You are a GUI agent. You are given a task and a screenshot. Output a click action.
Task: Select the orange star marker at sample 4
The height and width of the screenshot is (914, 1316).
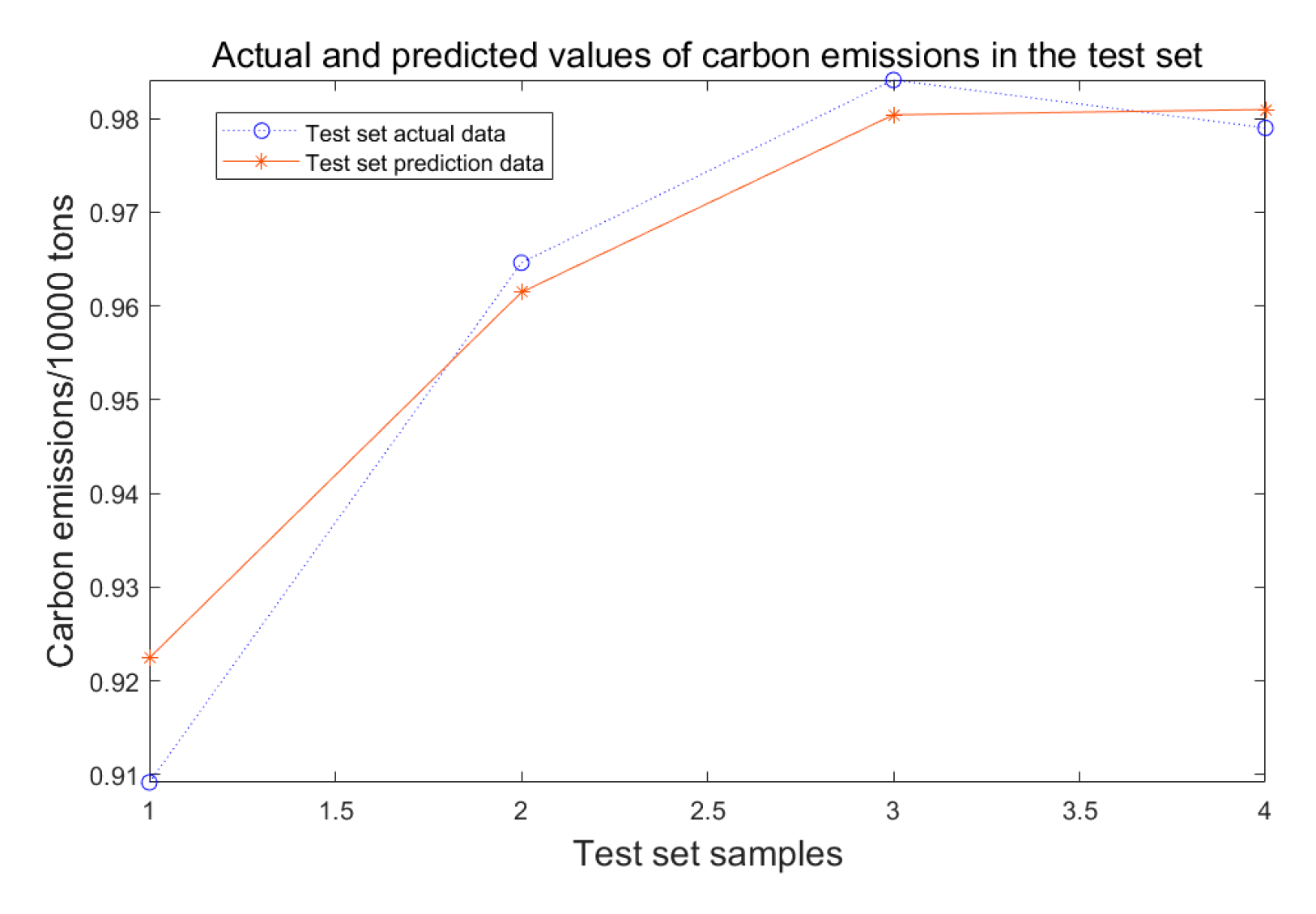point(1266,110)
